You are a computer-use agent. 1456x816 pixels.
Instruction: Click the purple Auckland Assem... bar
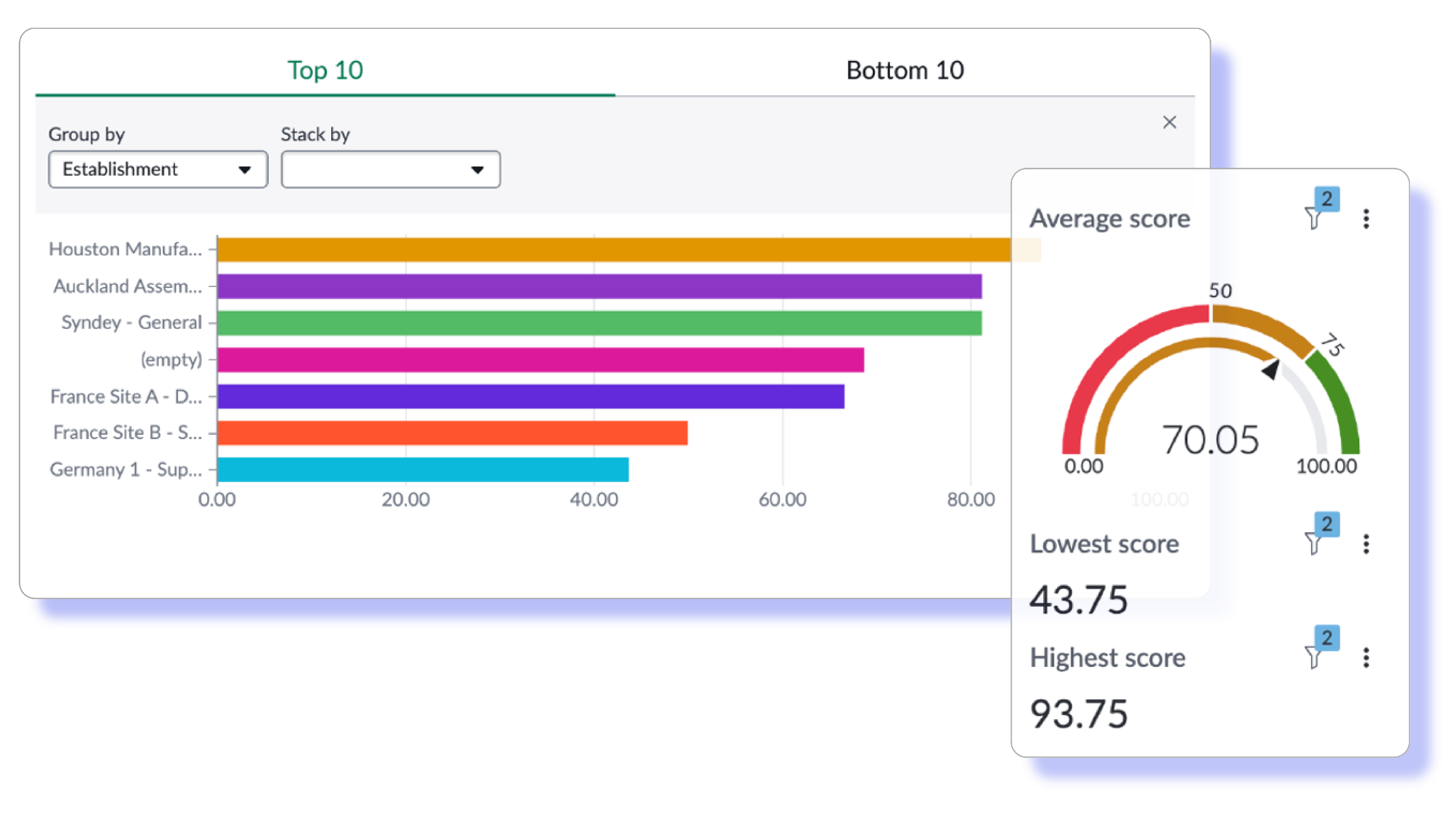(599, 286)
